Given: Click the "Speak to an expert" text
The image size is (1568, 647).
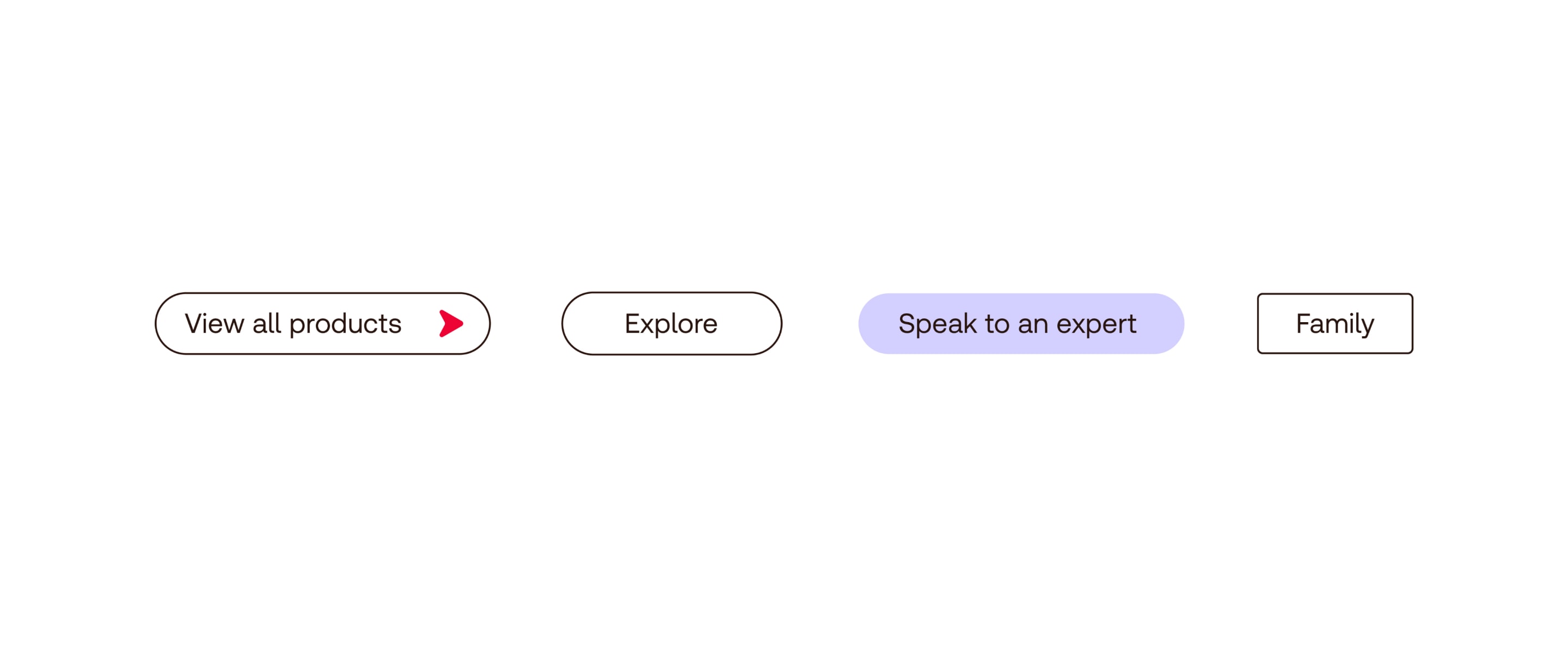Looking at the screenshot, I should tap(1017, 324).
